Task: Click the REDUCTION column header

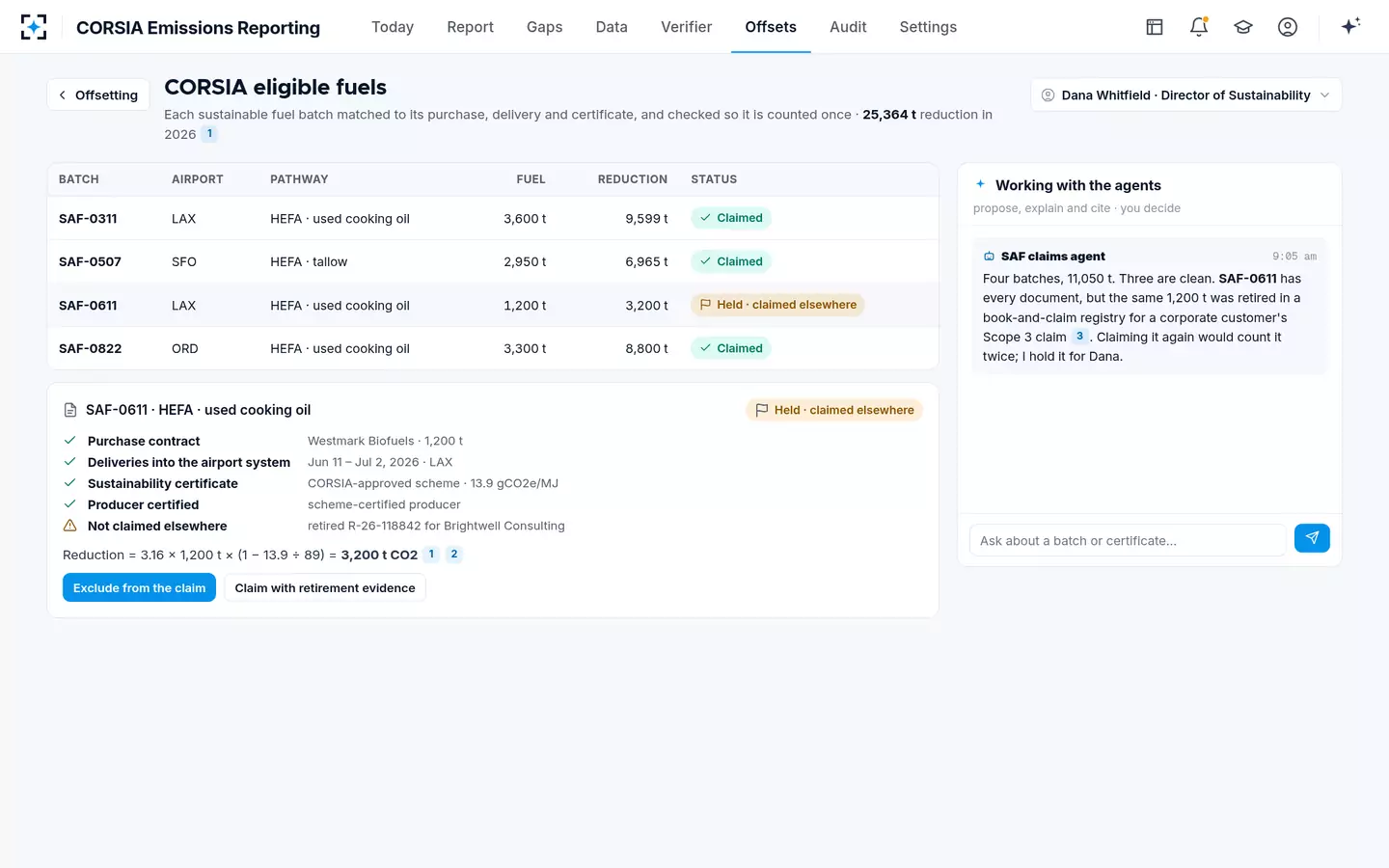Action: 633,179
